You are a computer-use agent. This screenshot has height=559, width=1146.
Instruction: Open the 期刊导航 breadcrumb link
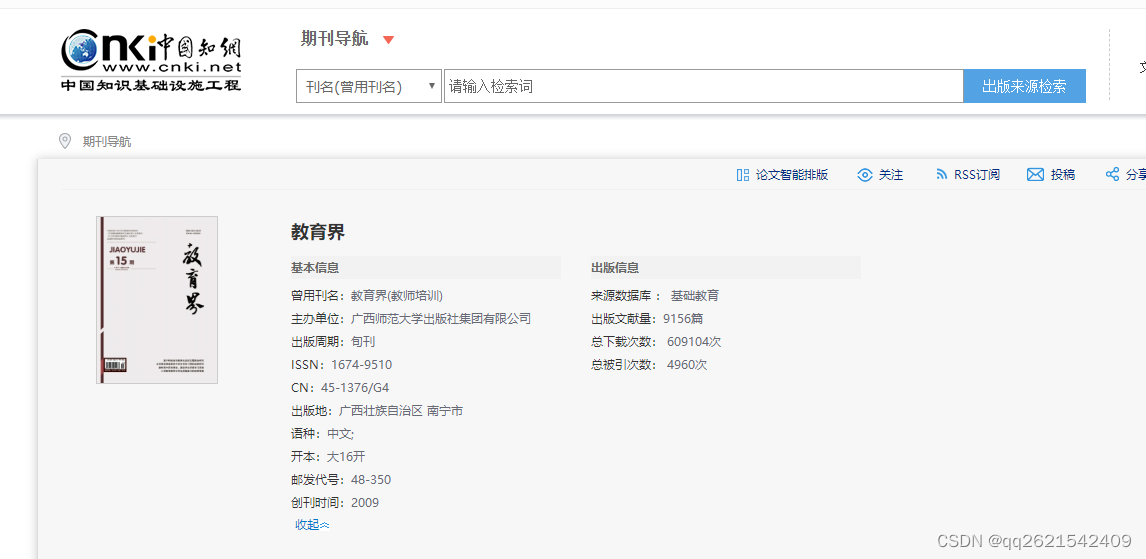(107, 142)
